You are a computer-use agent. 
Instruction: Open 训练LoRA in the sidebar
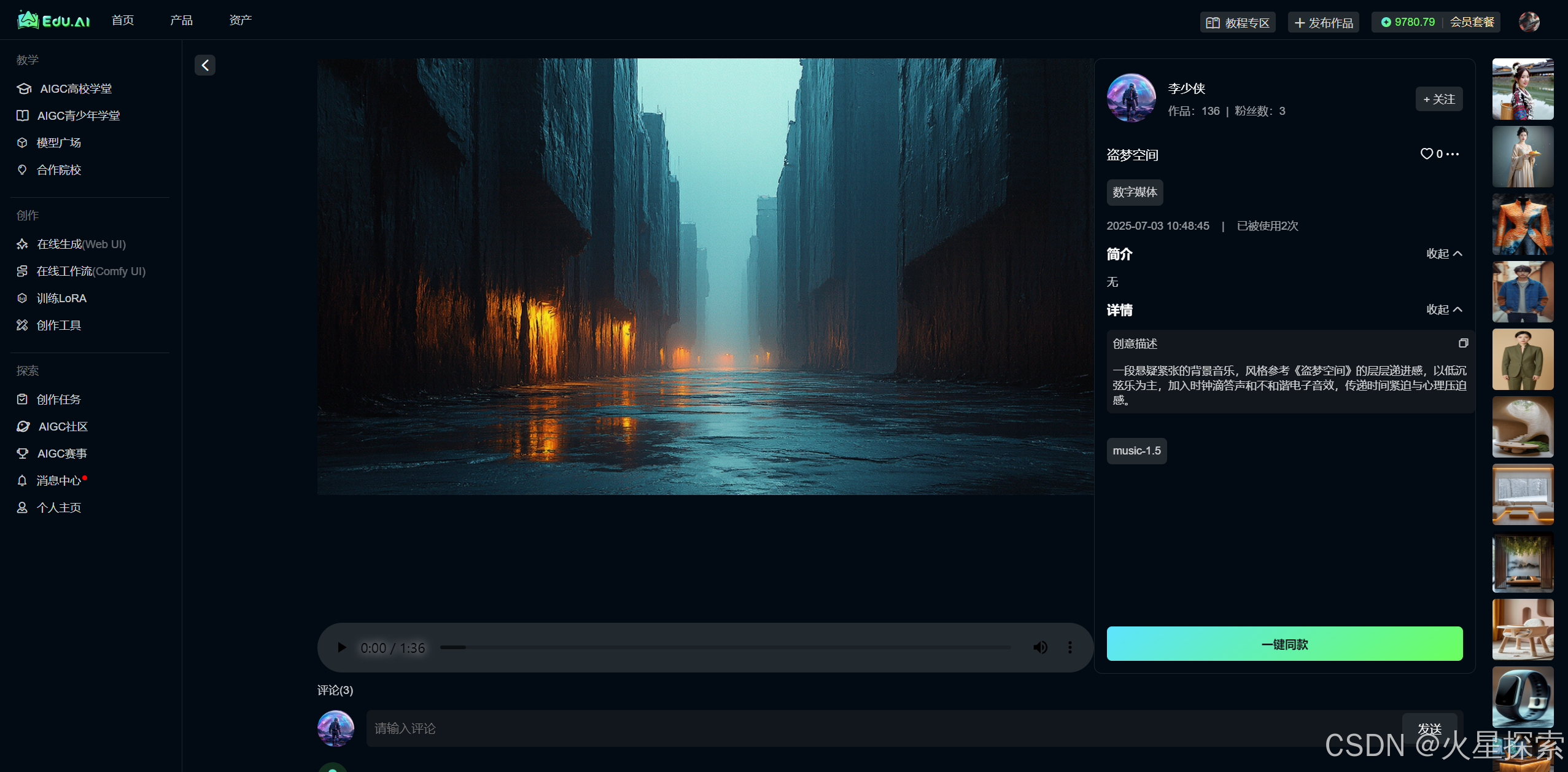click(x=61, y=298)
